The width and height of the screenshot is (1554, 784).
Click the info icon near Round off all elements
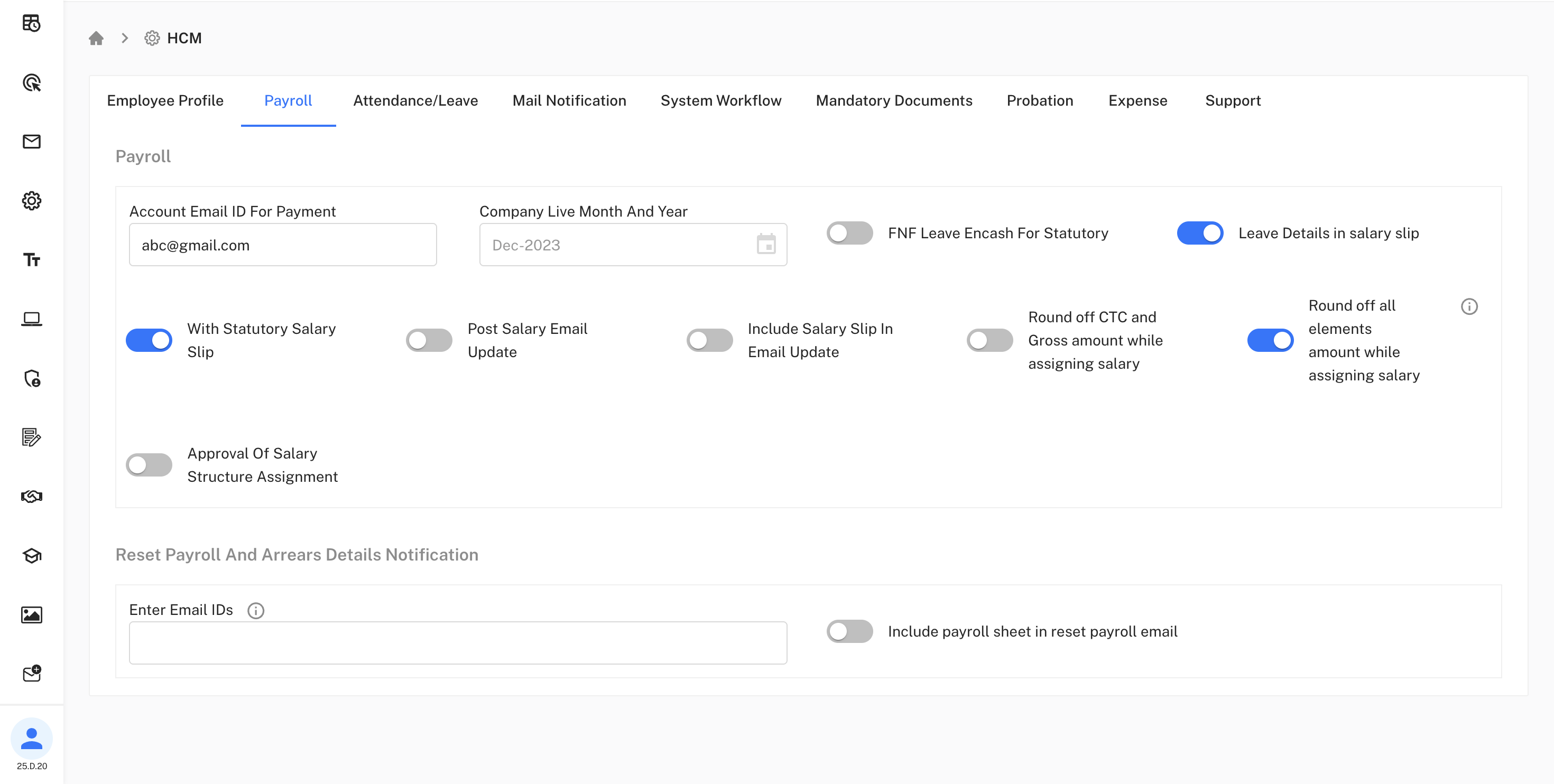click(x=1469, y=306)
